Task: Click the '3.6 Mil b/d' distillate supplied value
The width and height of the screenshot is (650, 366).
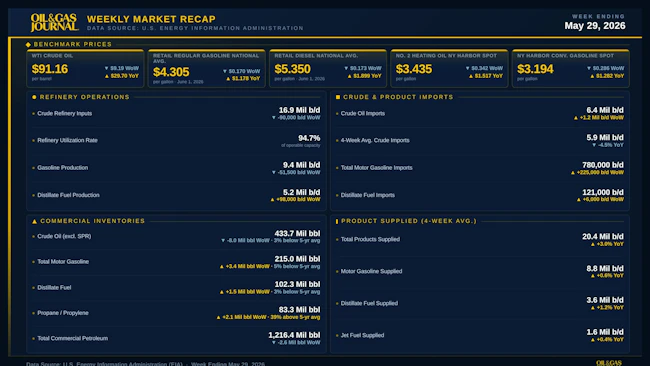Action: tap(605, 300)
